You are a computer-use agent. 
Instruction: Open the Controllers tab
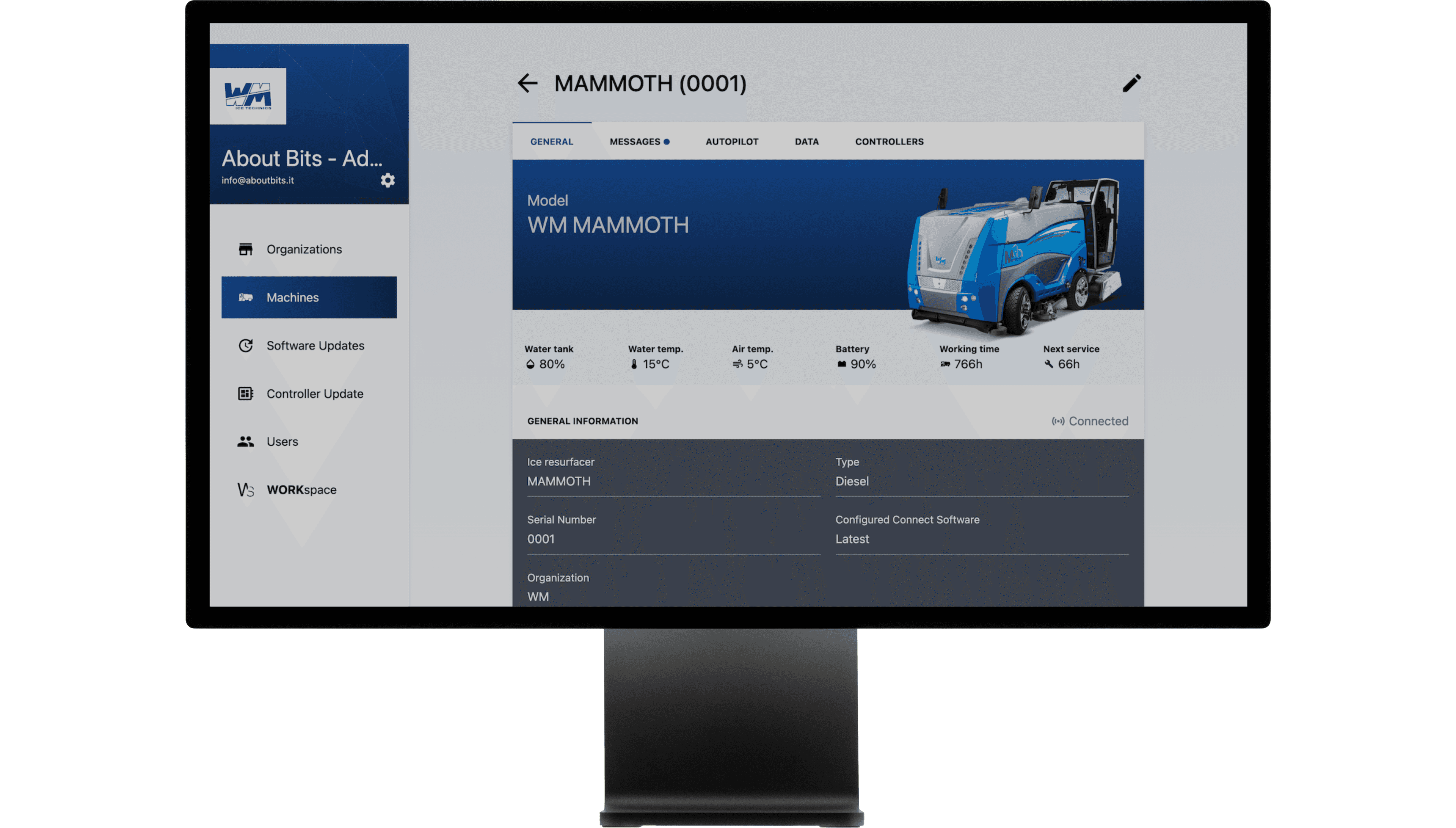pos(889,142)
